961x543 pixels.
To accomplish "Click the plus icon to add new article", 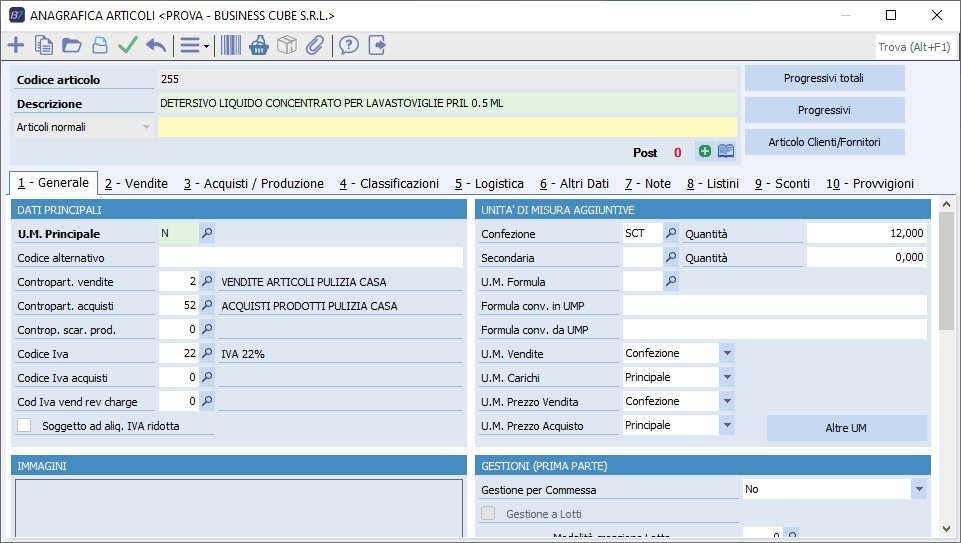I will click(16, 45).
